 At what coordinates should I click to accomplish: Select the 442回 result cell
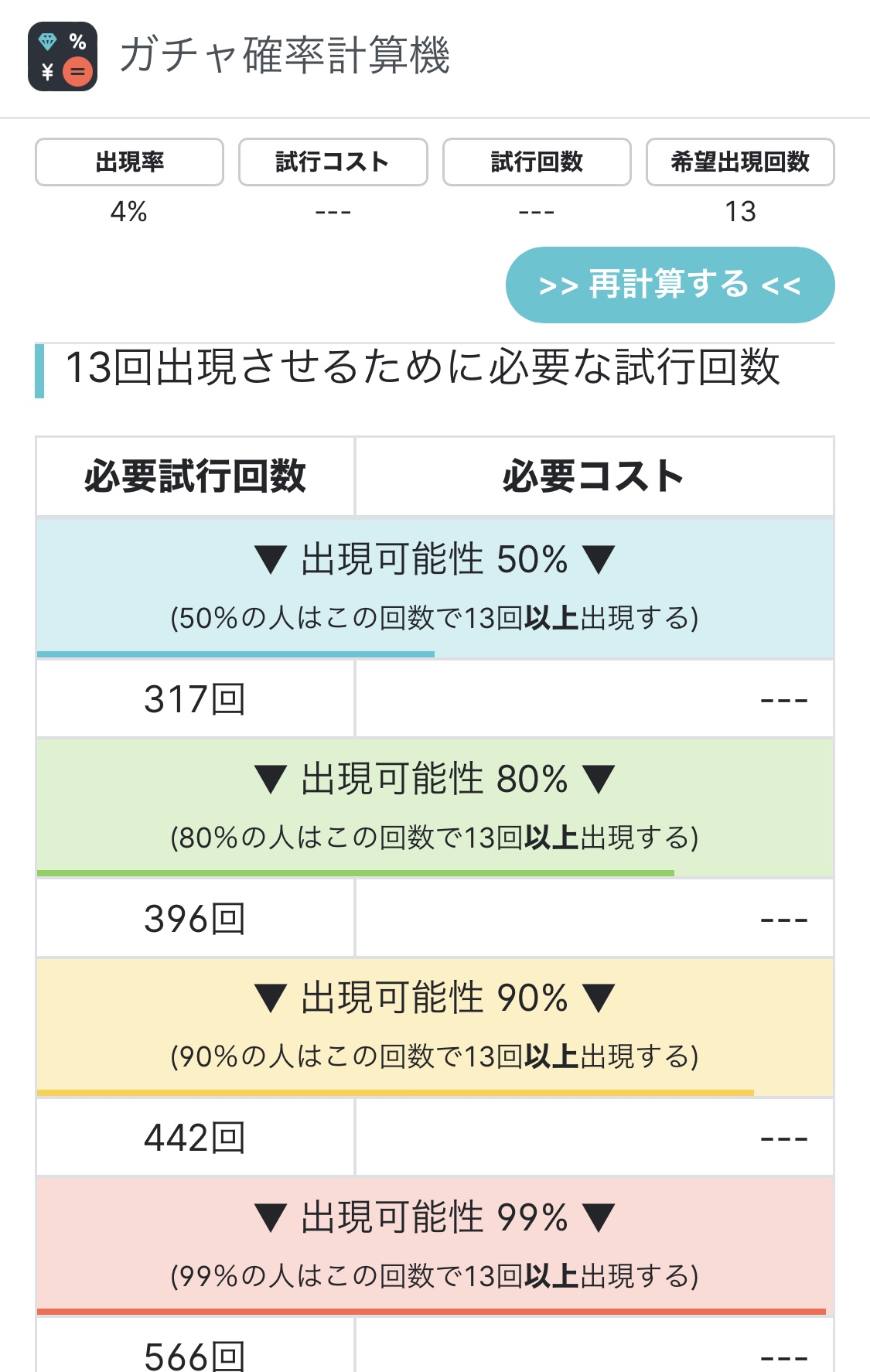[195, 1138]
